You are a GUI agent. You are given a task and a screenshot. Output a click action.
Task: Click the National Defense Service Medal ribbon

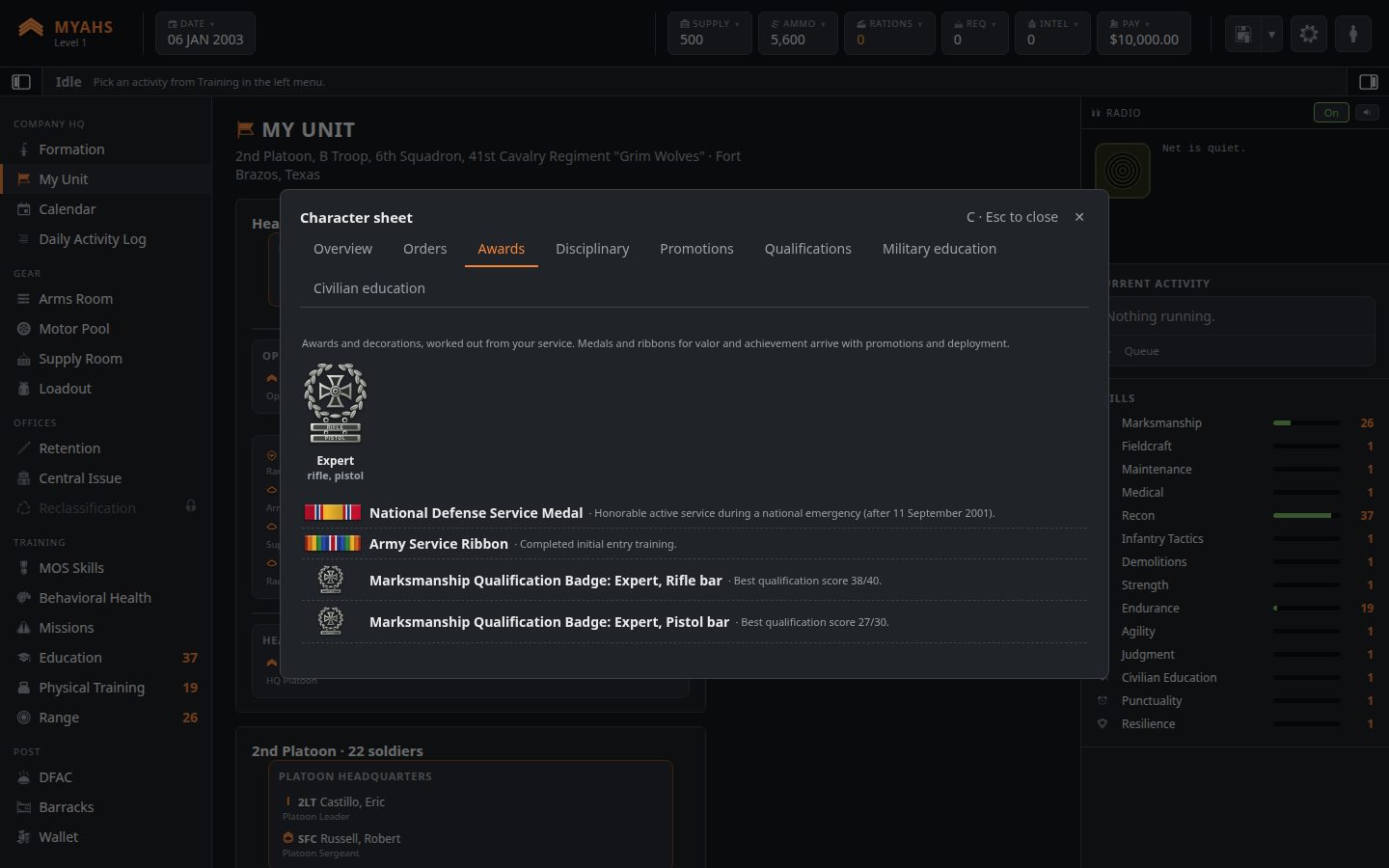pos(333,513)
